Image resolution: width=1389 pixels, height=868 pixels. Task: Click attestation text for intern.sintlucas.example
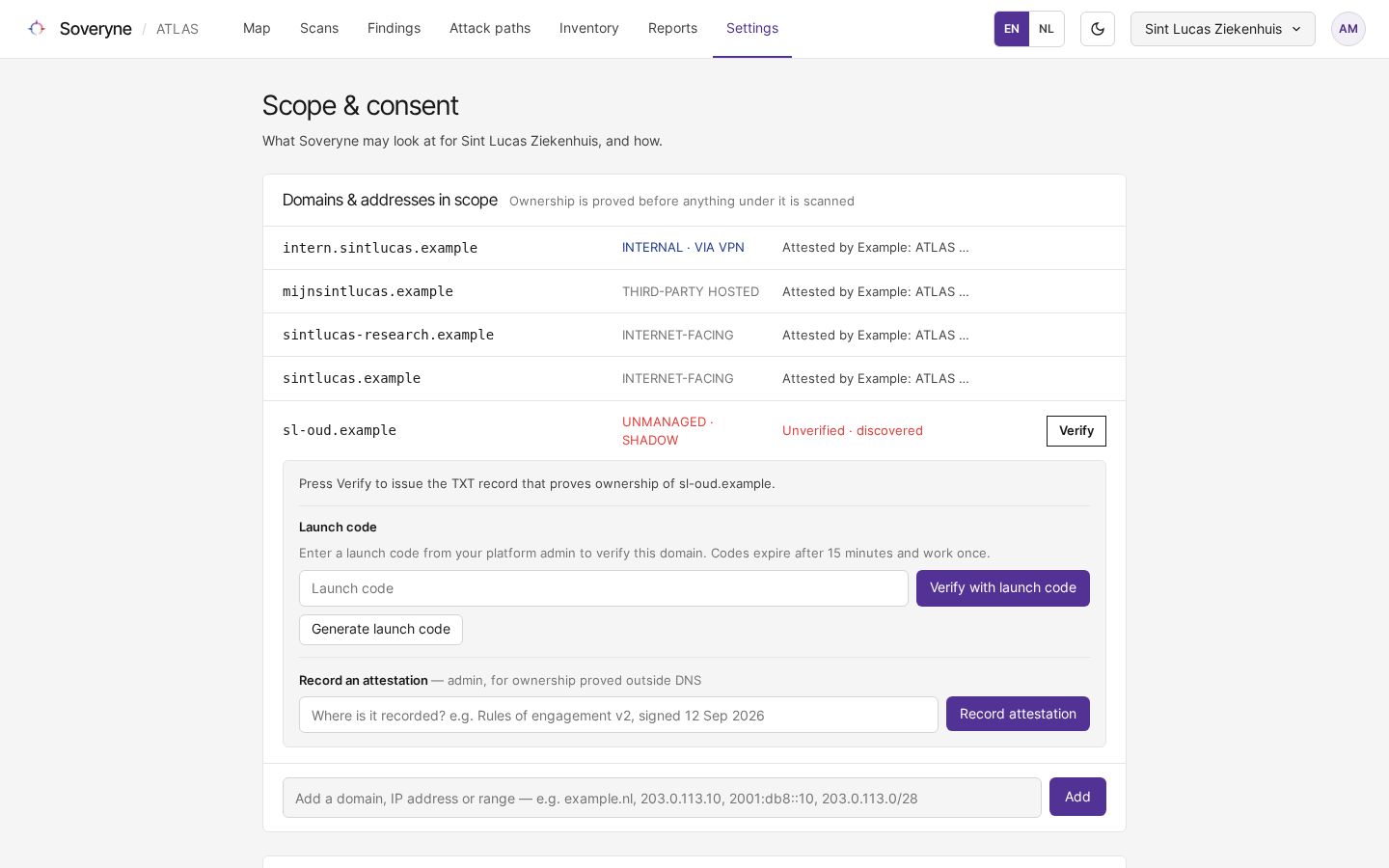[x=876, y=248]
